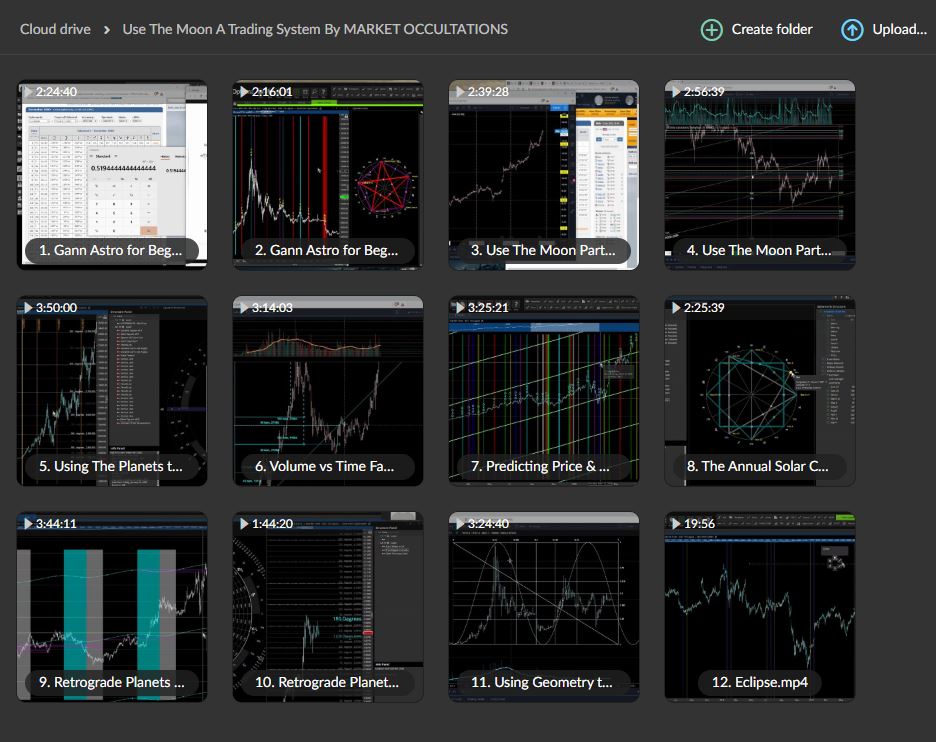This screenshot has height=742, width=936.
Task: Click play icon on 2:24:40 video
Action: pos(27,92)
